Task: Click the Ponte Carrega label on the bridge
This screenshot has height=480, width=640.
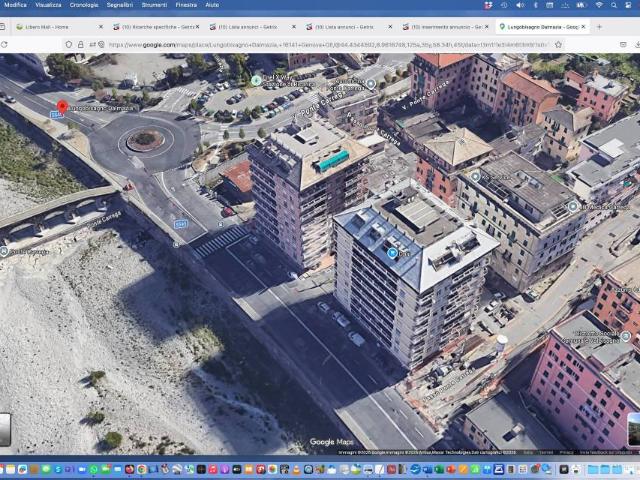Action: (x=105, y=220)
